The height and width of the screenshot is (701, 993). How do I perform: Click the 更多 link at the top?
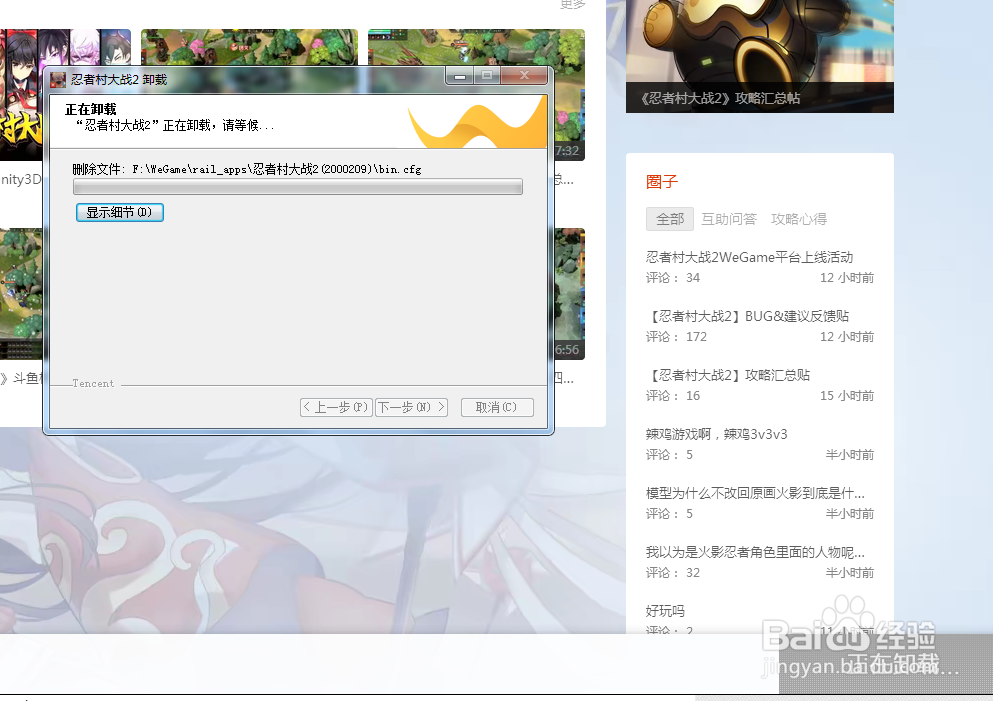tap(571, 5)
